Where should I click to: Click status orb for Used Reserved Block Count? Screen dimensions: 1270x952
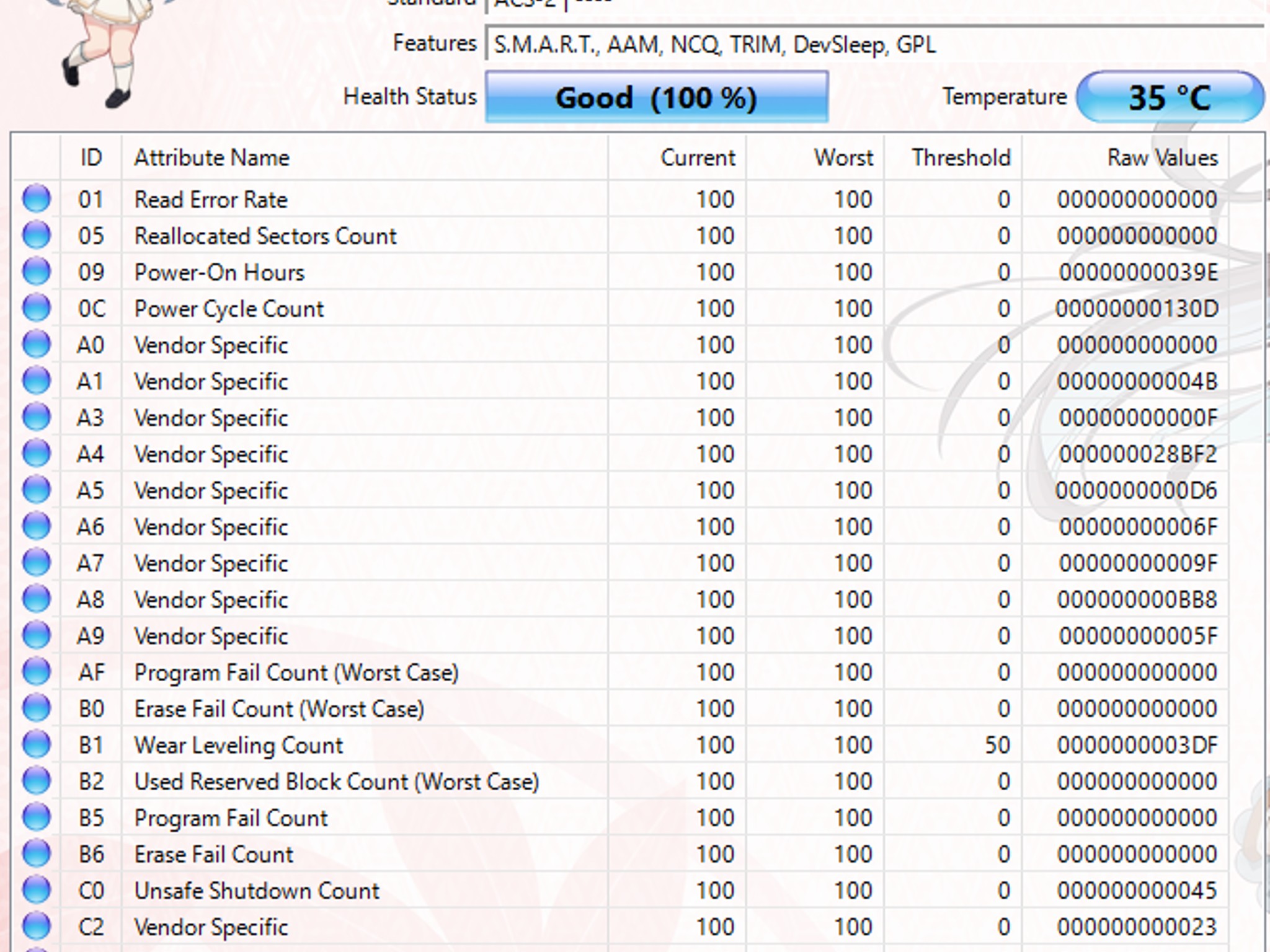tap(37, 781)
